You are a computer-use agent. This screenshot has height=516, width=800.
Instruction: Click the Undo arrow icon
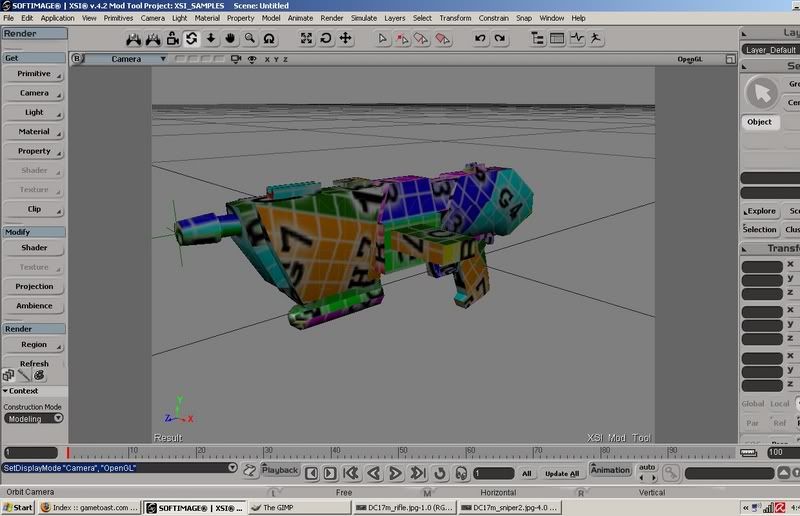480,38
